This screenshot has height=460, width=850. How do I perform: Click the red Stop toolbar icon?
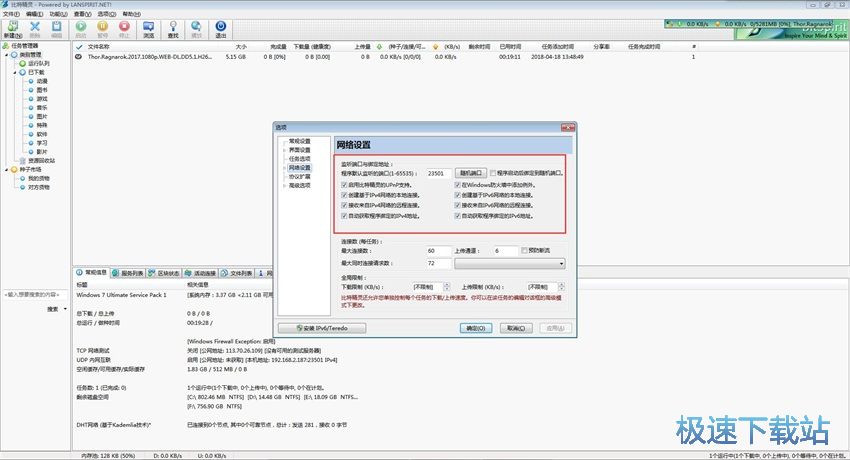point(124,26)
